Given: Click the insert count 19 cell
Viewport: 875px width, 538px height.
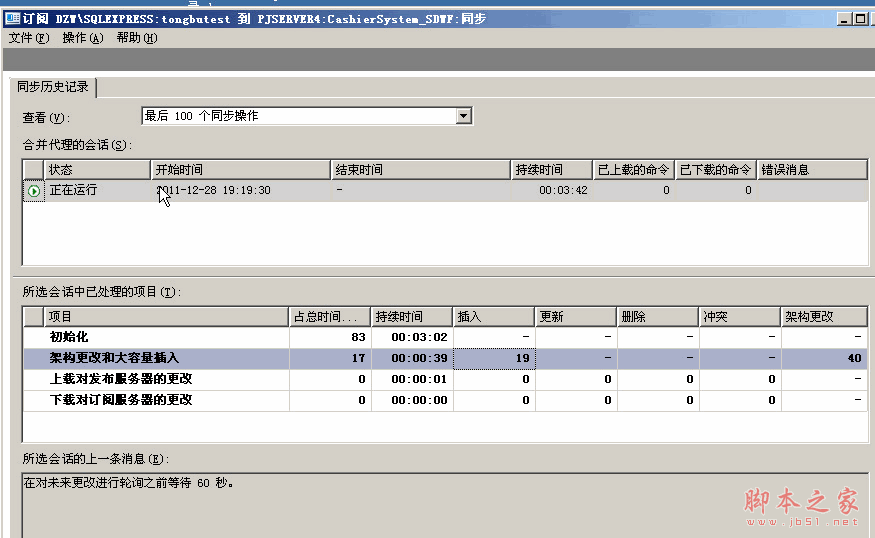Looking at the screenshot, I should pos(494,358).
